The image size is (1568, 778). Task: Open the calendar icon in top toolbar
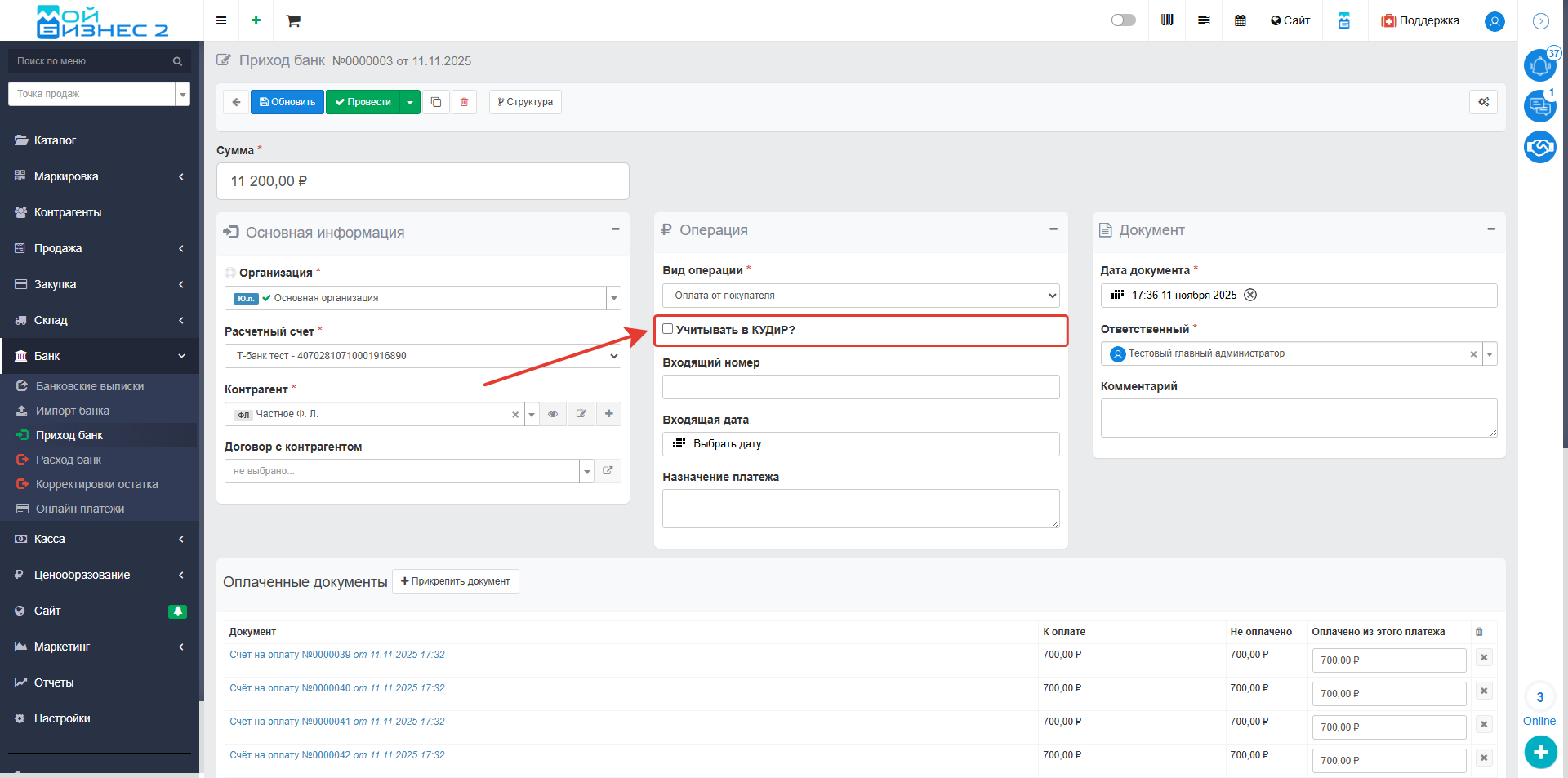tap(1240, 20)
